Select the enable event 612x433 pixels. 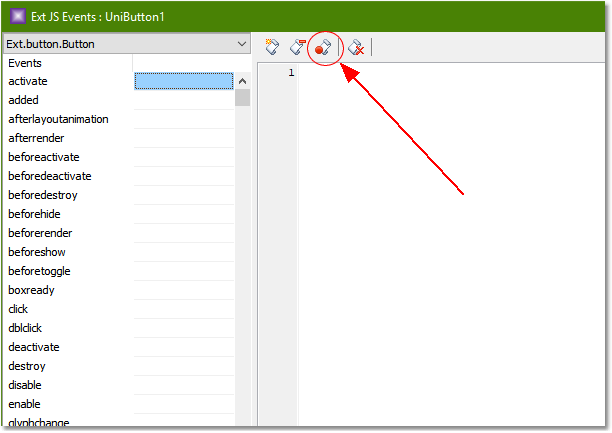pyautogui.click(x=24, y=404)
